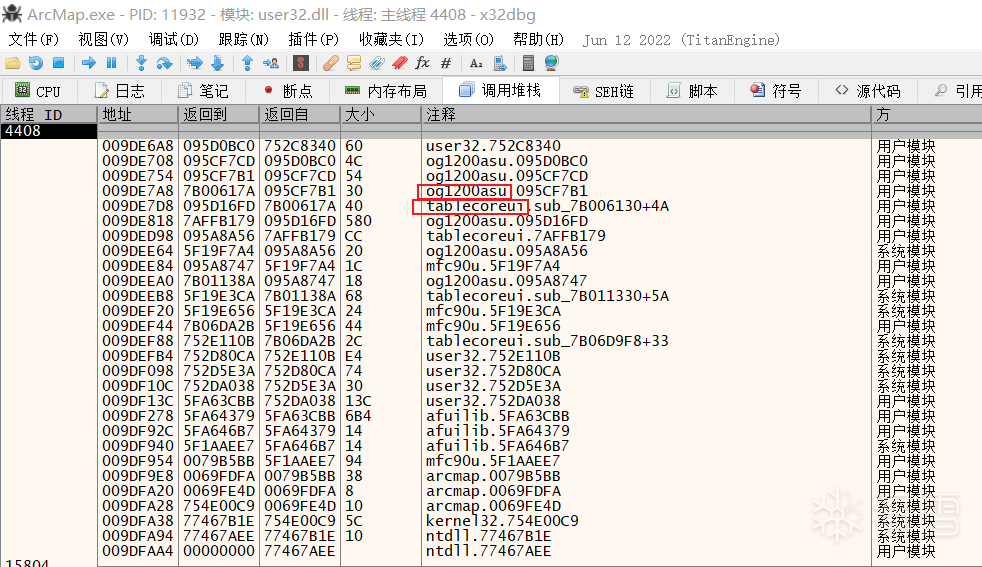This screenshot has width=982, height=567.
Task: Click the 大小 column header
Action: click(381, 115)
